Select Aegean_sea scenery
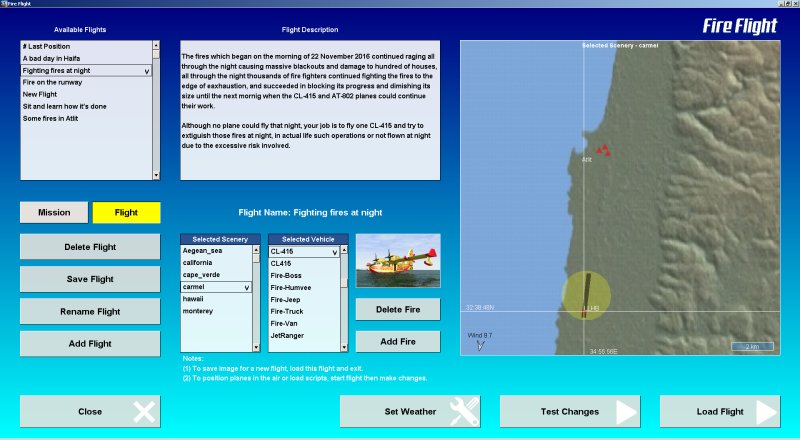The width and height of the screenshot is (800, 440). pos(216,251)
